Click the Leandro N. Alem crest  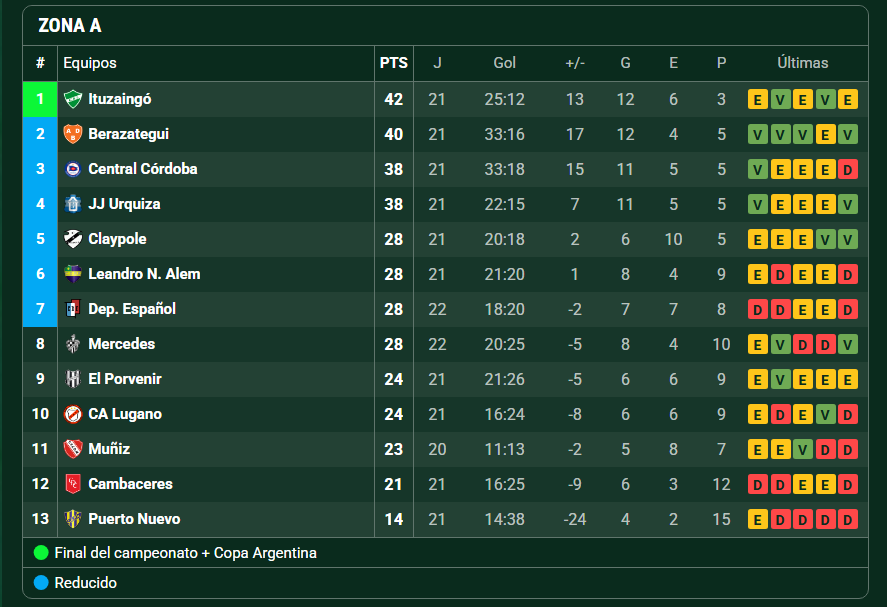(x=73, y=274)
